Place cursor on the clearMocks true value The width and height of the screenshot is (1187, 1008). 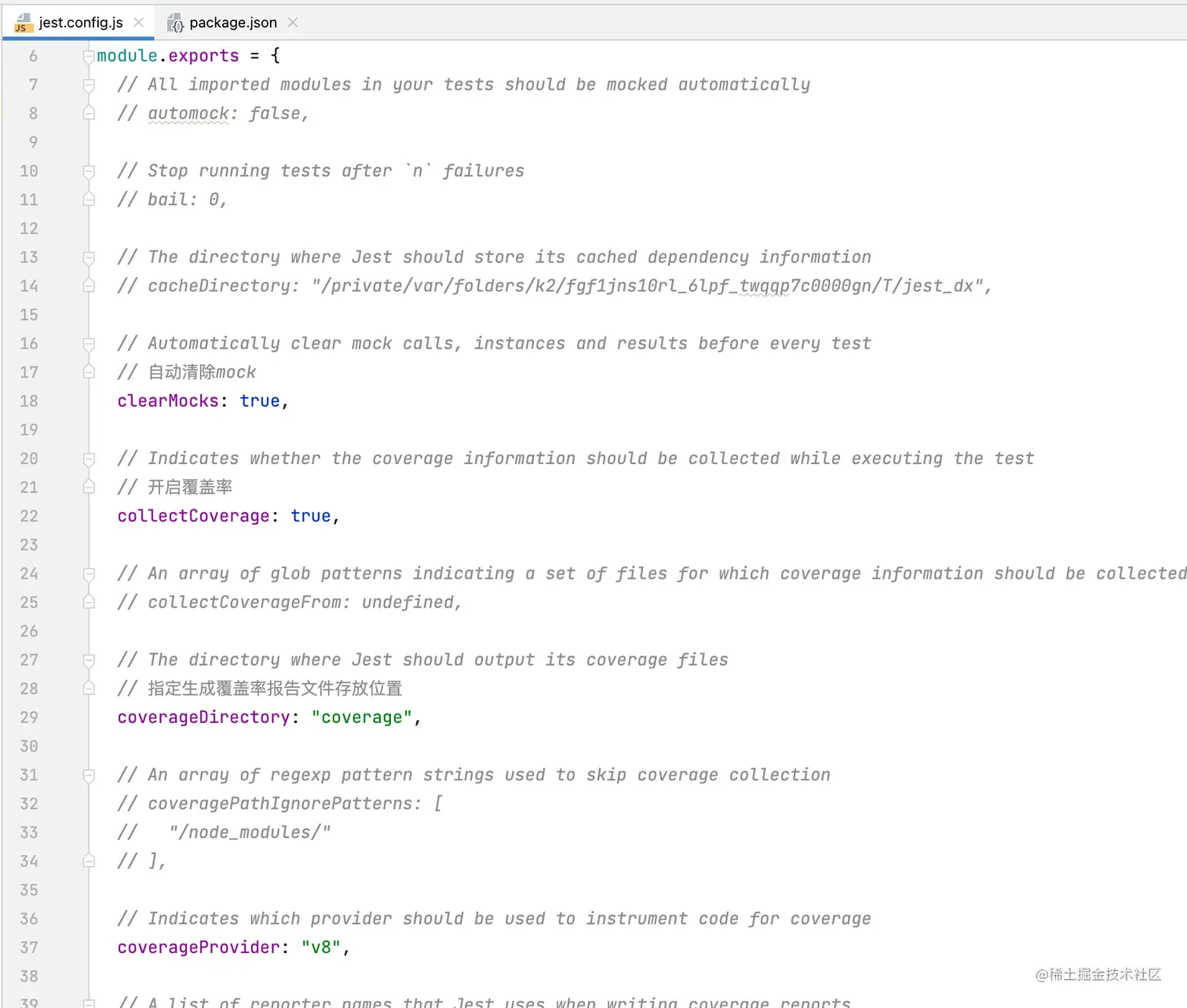click(x=260, y=400)
